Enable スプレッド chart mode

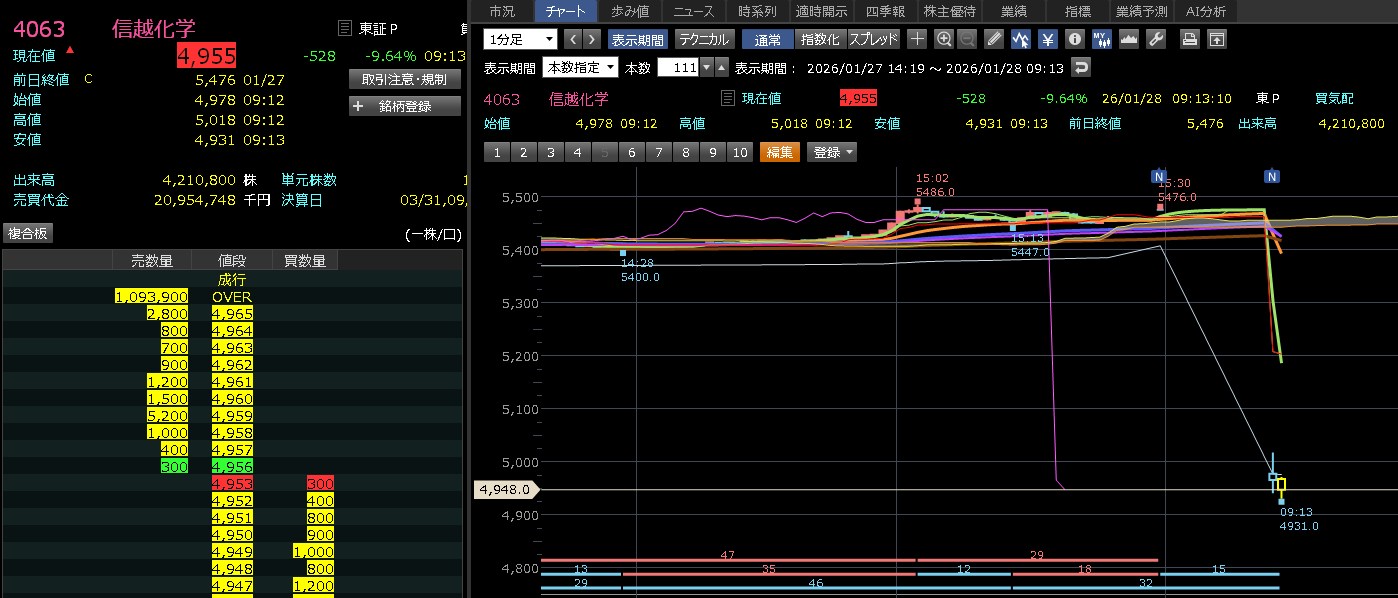coord(873,39)
